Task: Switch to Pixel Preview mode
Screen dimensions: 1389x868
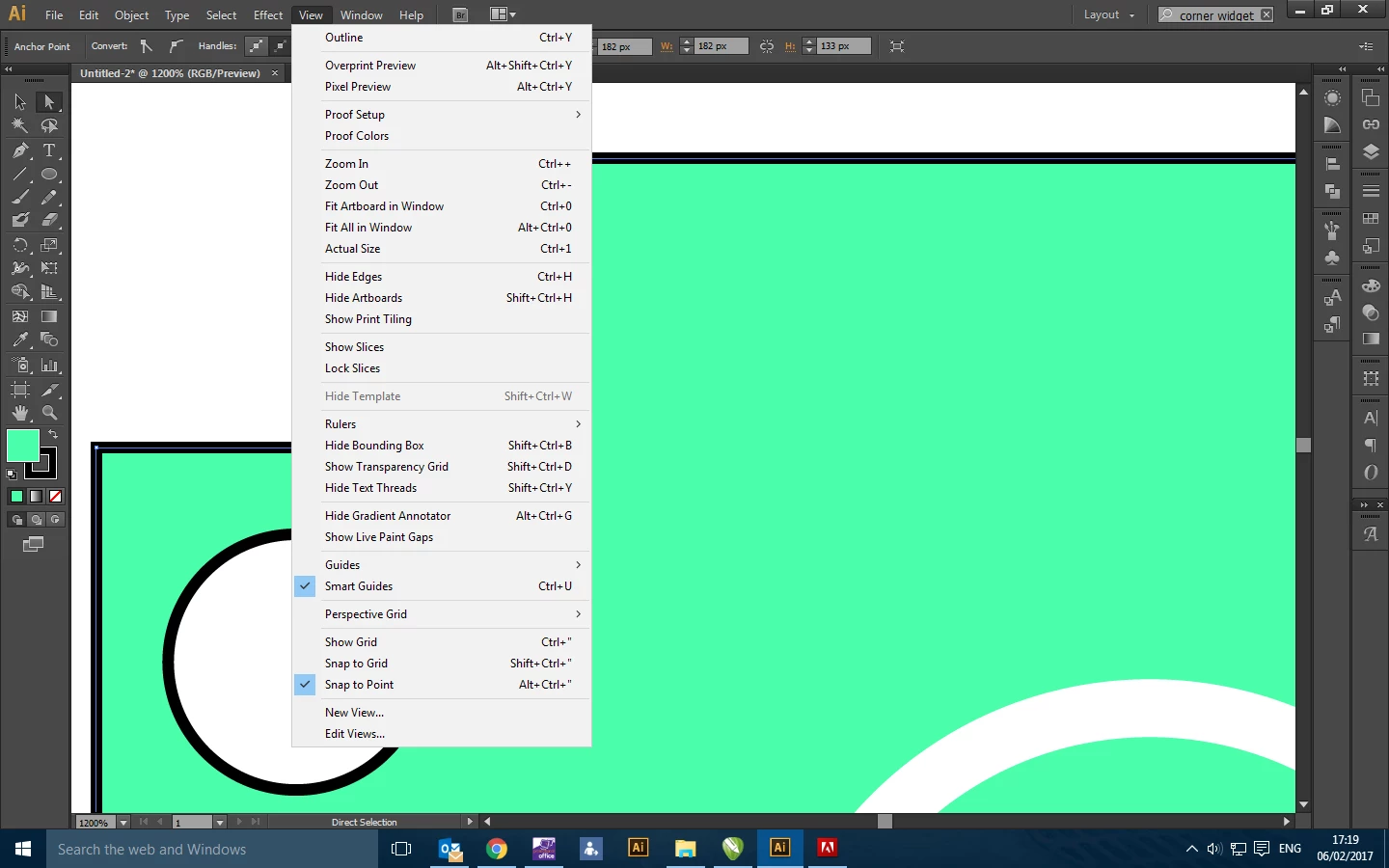Action: [x=442, y=87]
